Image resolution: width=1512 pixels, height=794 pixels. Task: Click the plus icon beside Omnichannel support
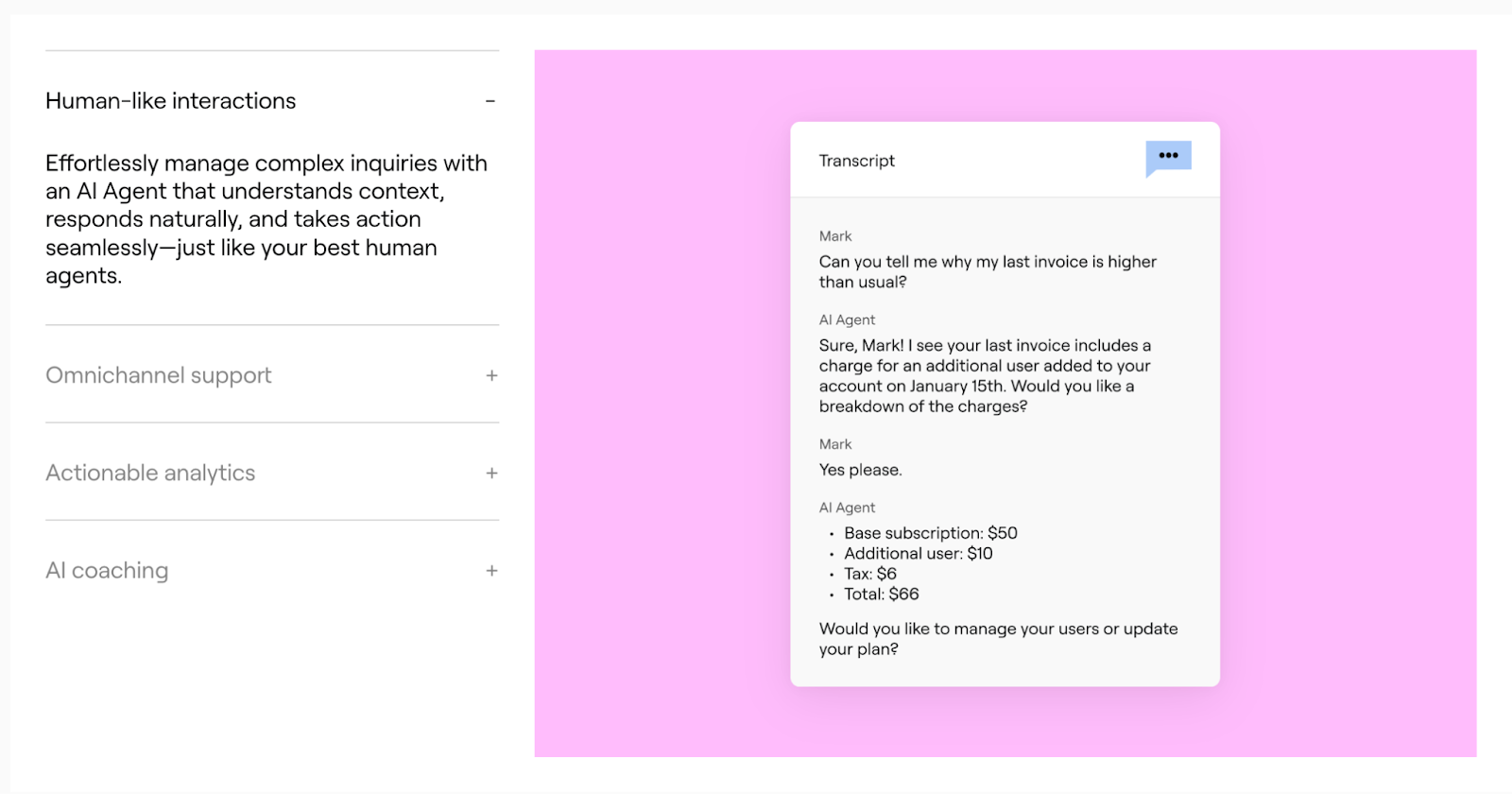(491, 376)
